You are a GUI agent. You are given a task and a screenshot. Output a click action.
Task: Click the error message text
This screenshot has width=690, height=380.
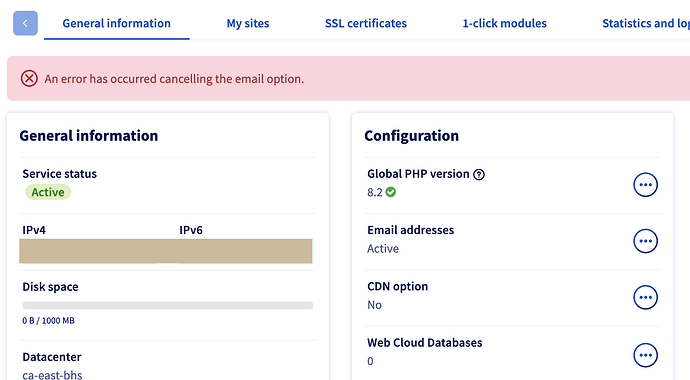coord(174,79)
